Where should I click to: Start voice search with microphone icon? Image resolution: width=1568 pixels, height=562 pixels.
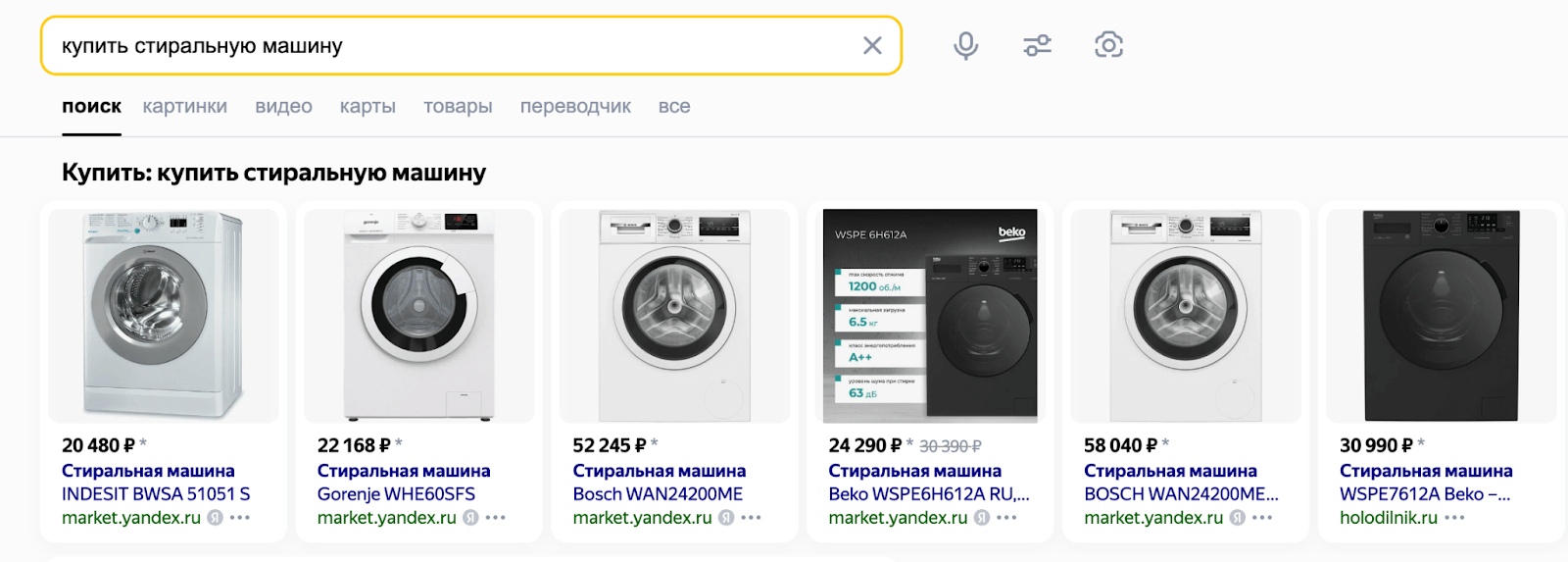click(x=965, y=45)
